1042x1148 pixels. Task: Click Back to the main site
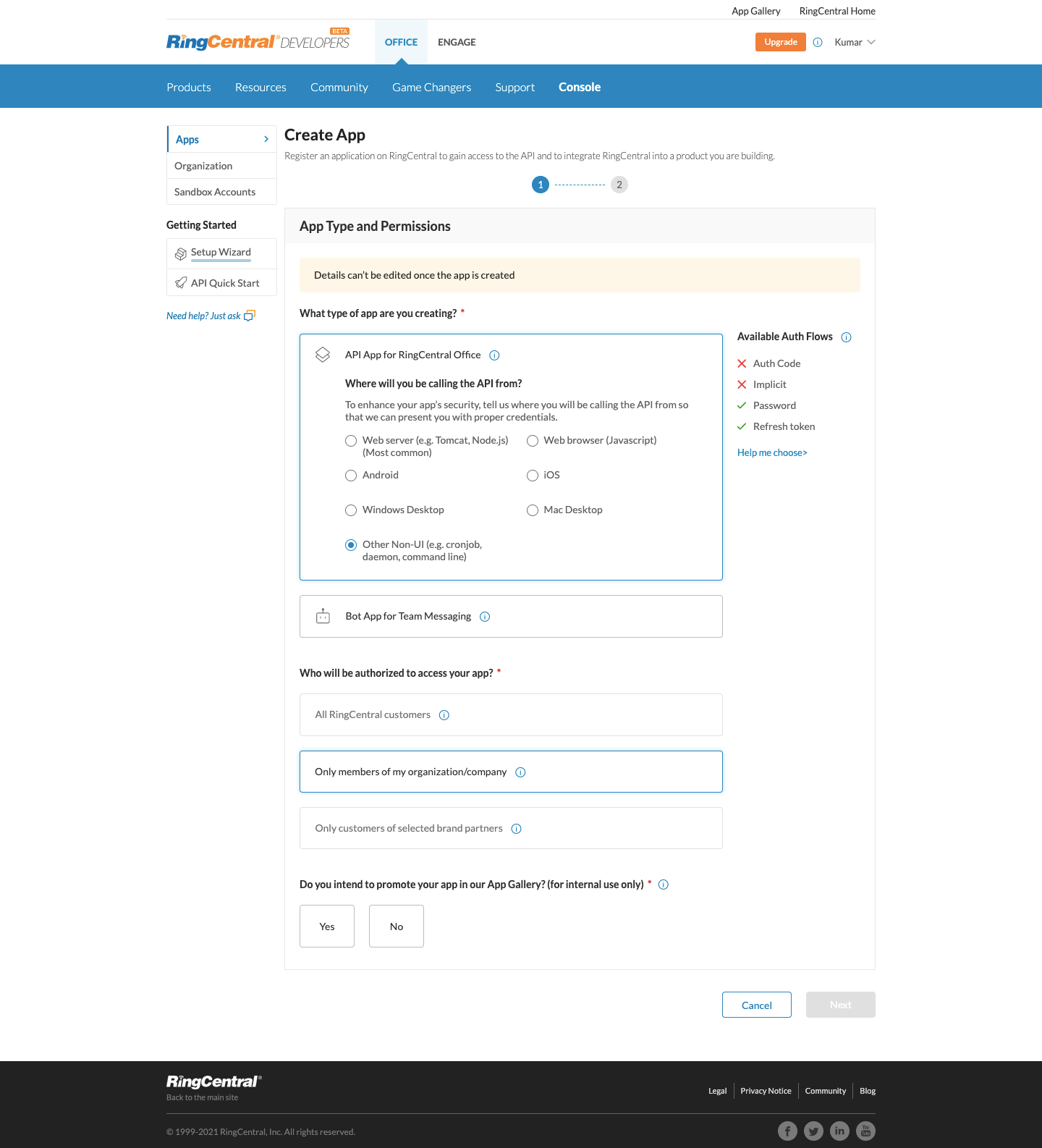pyautogui.click(x=203, y=1097)
